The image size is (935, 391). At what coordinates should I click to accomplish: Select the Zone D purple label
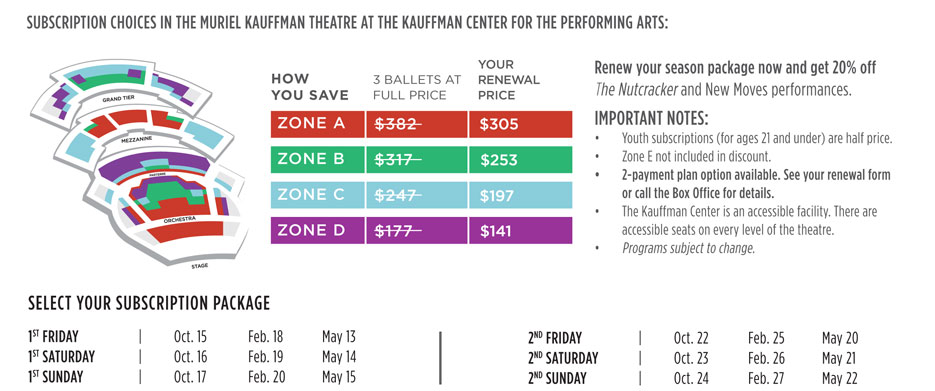click(x=317, y=230)
